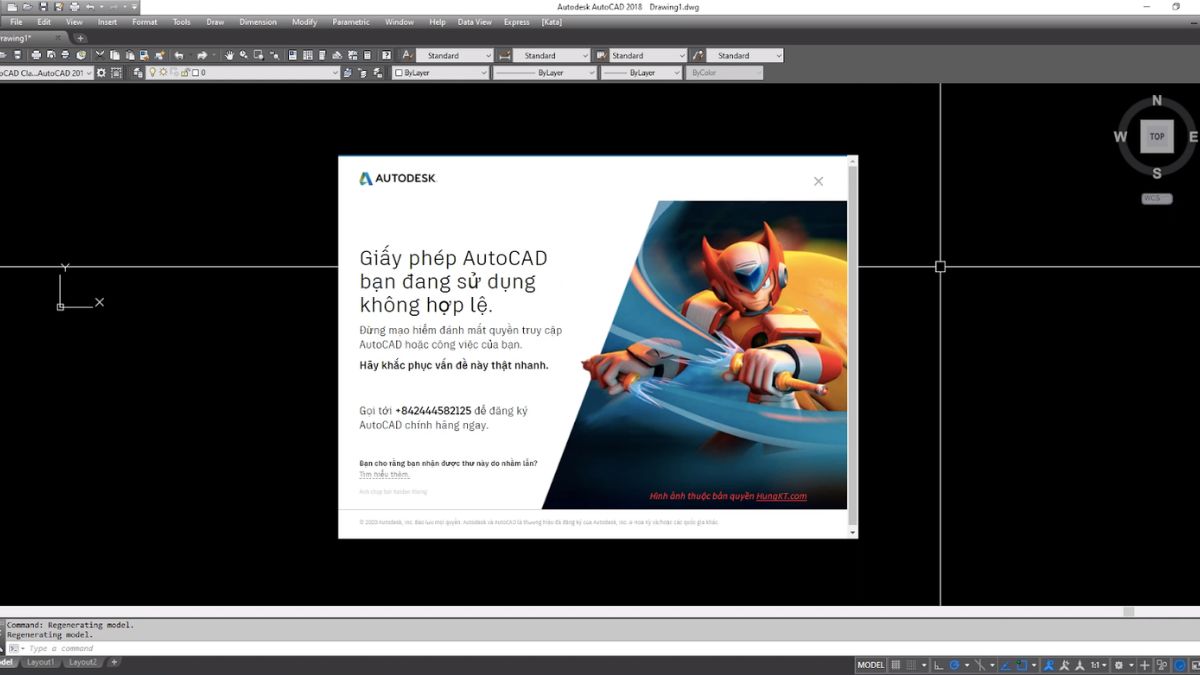Click the phone number +842444582125 text
Image resolution: width=1200 pixels, height=675 pixels.
(433, 410)
